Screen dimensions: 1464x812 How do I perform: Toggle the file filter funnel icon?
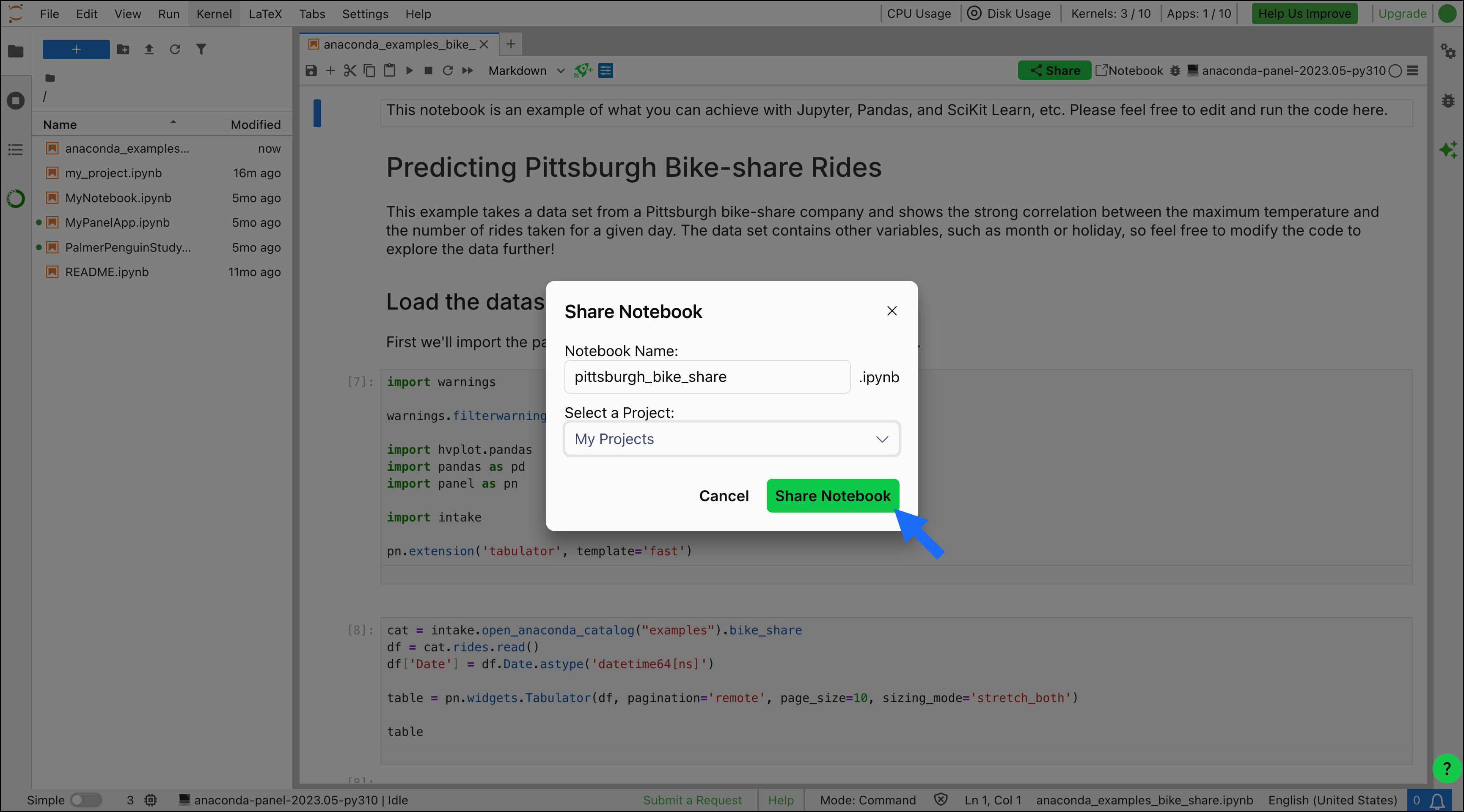[201, 49]
